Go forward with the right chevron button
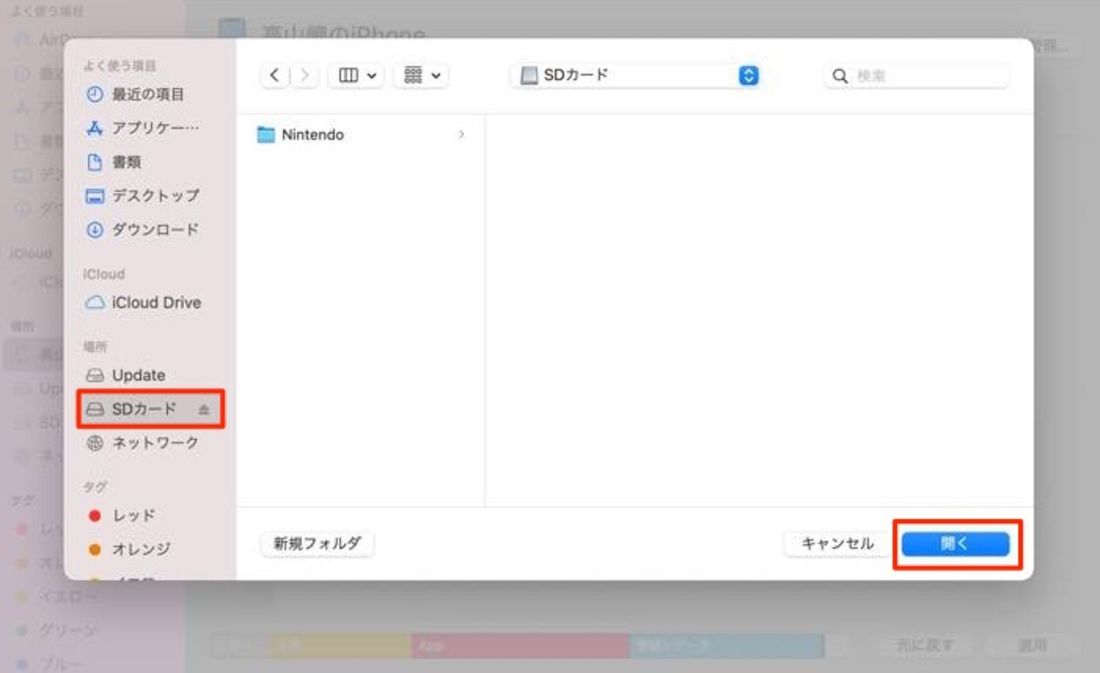 coord(304,75)
